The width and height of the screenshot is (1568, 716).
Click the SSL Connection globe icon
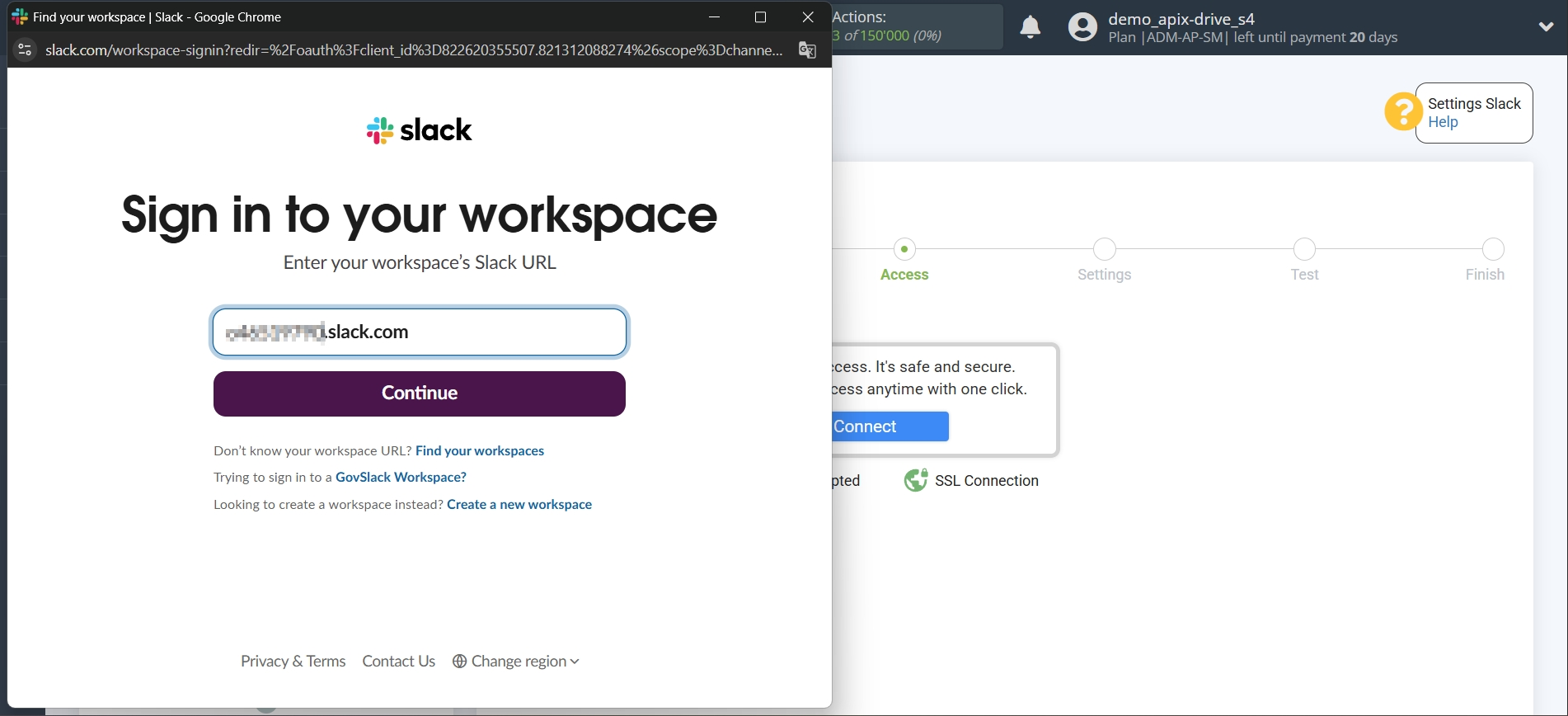(915, 480)
